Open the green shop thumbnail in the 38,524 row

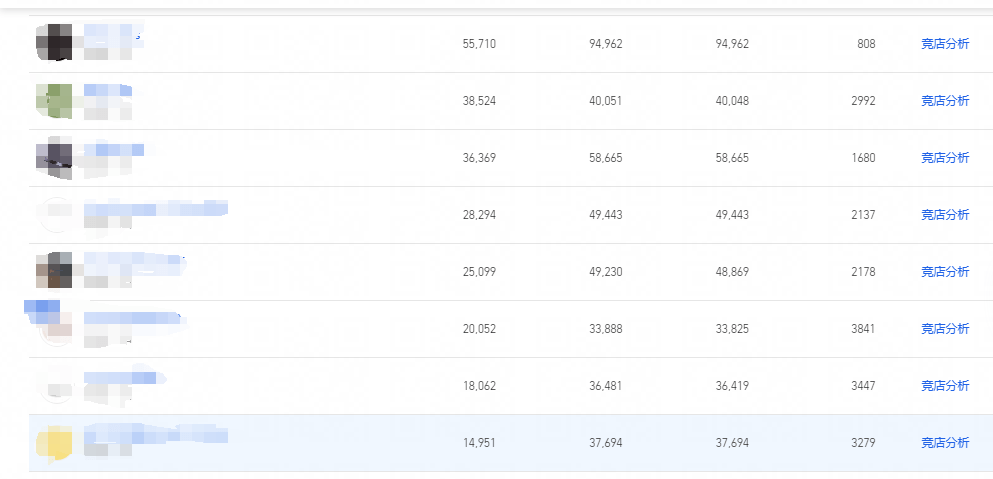point(54,101)
